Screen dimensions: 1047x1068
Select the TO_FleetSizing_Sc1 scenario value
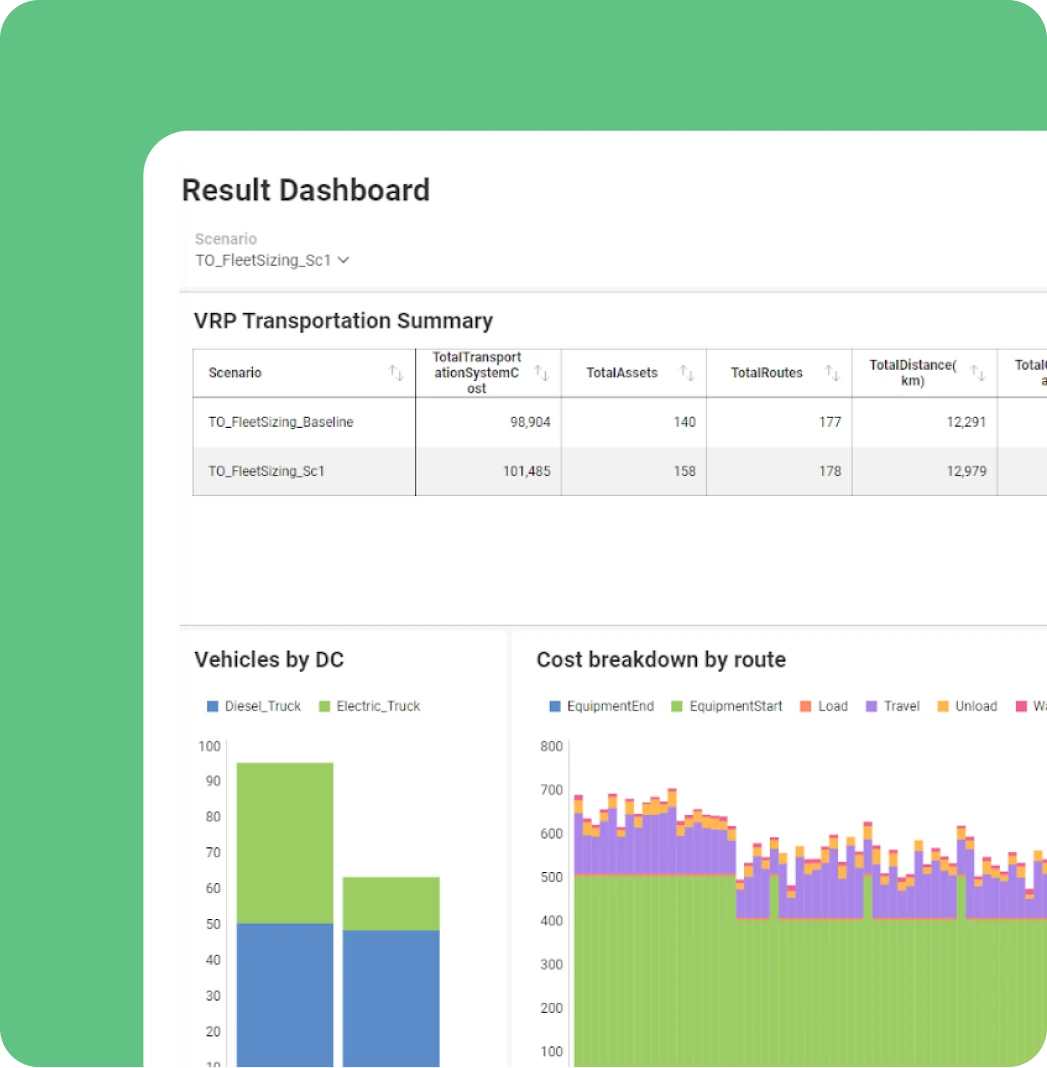click(x=263, y=260)
